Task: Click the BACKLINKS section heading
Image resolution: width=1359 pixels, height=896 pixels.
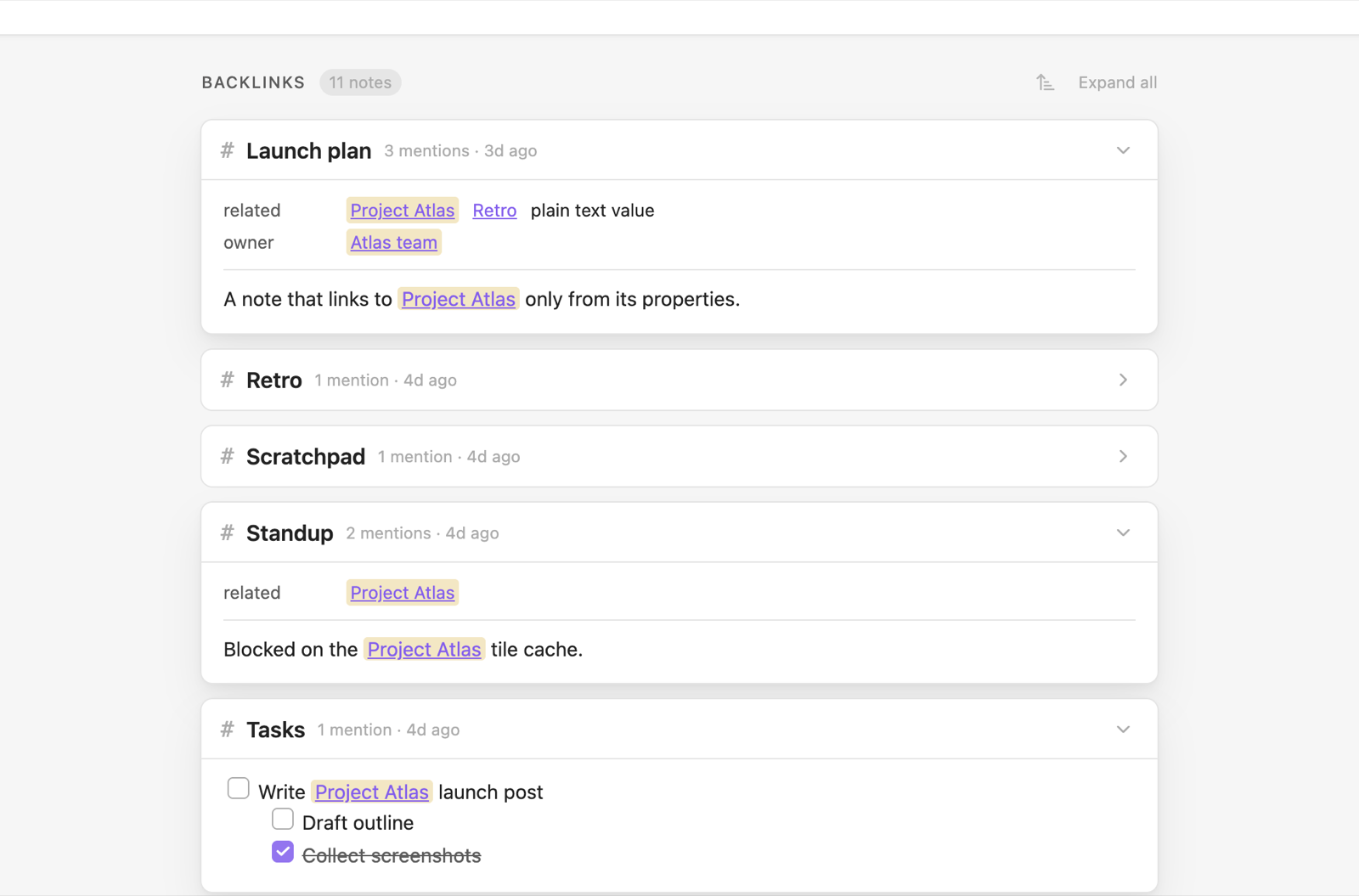Action: [253, 82]
